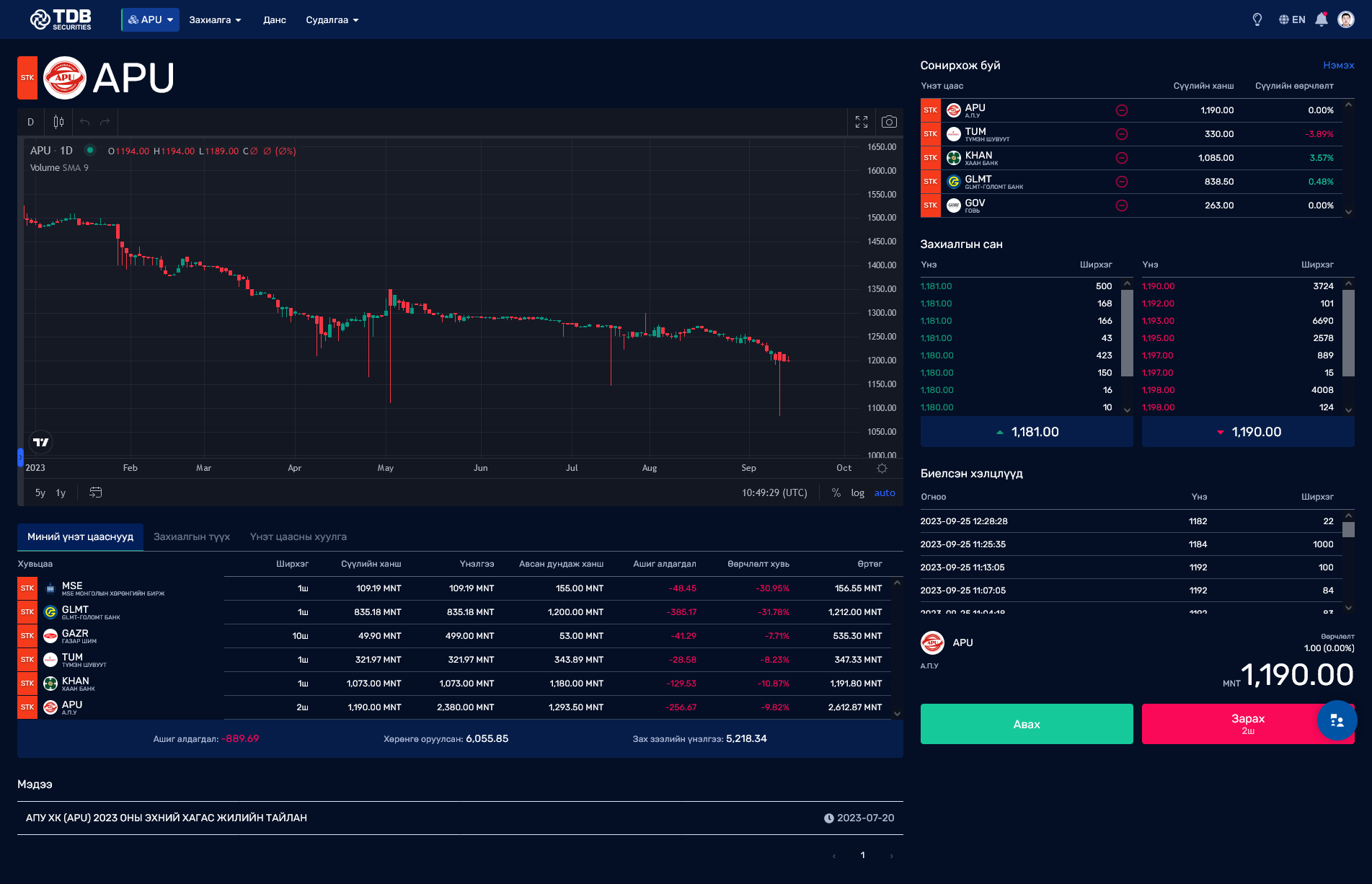The width and height of the screenshot is (1372, 884).
Task: Toggle the log scale option
Action: [x=857, y=492]
